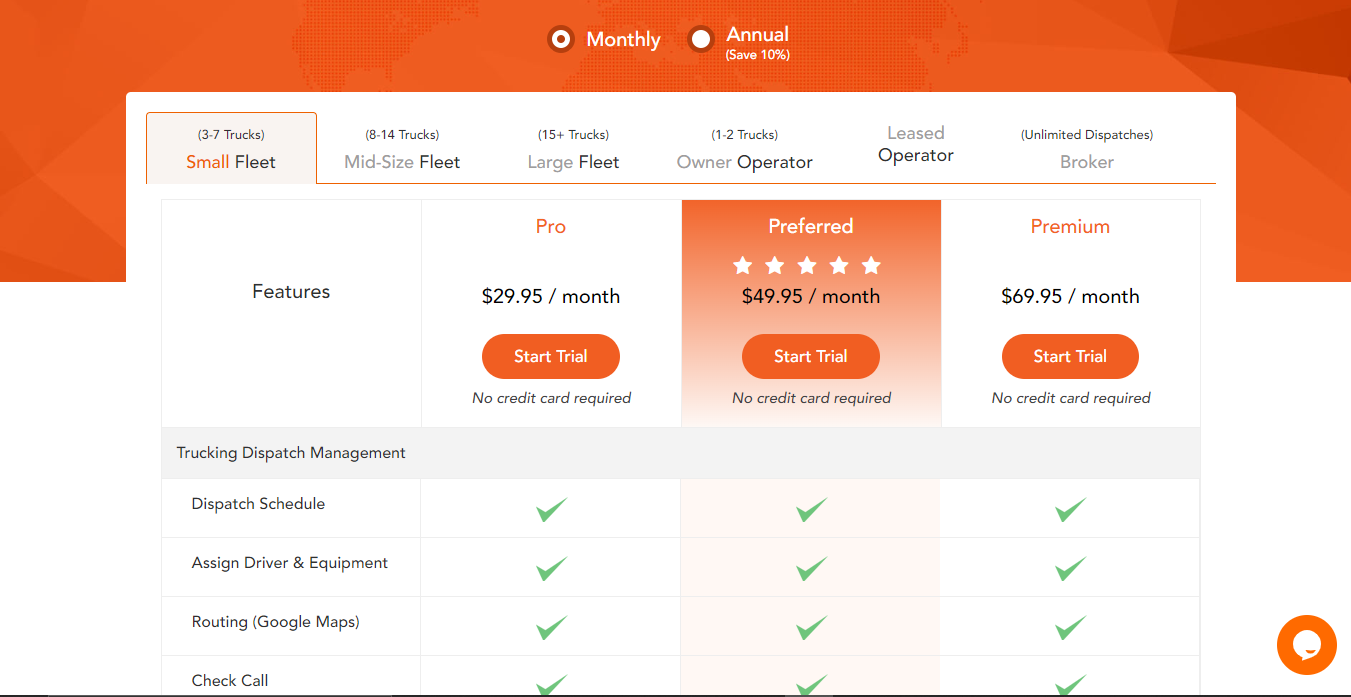Click the Trucking Dispatch Management section header

tap(291, 453)
